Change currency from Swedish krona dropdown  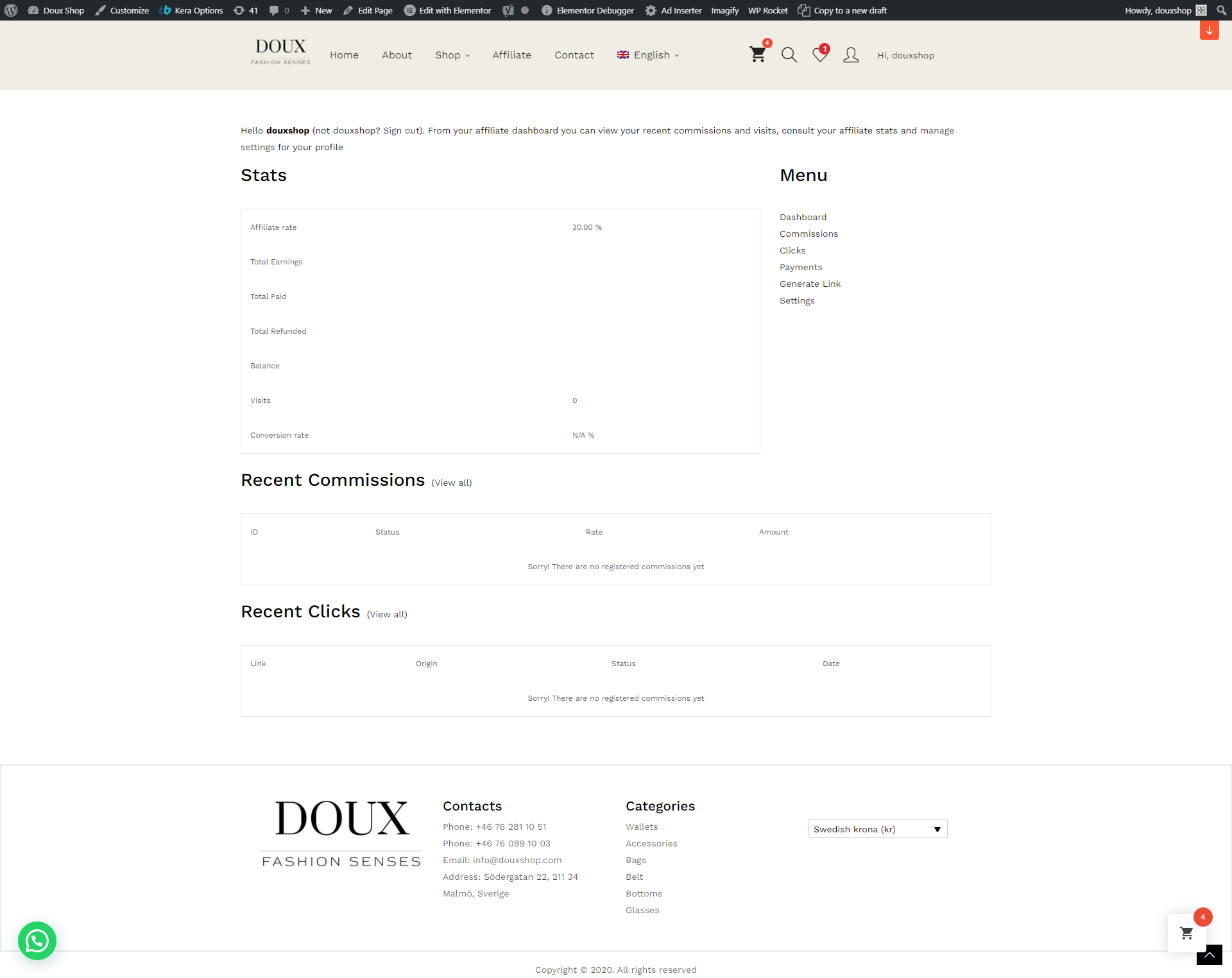click(x=877, y=828)
